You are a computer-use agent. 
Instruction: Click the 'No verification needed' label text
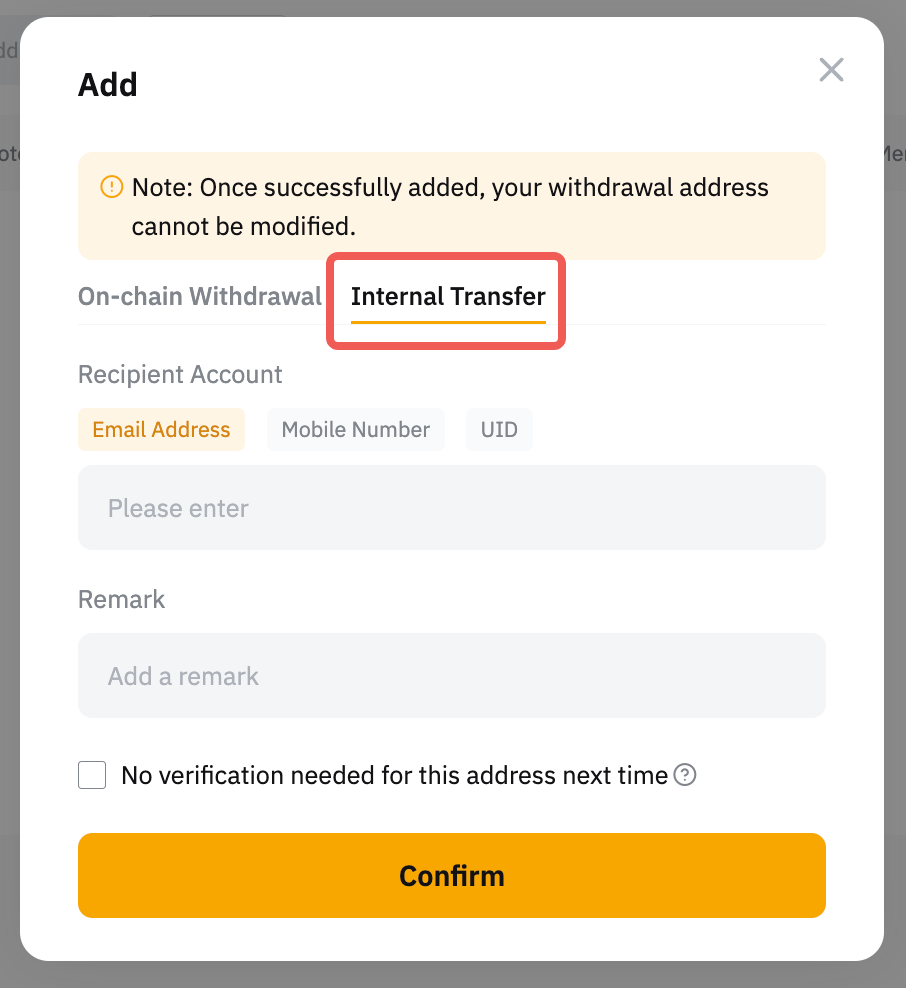pos(394,775)
